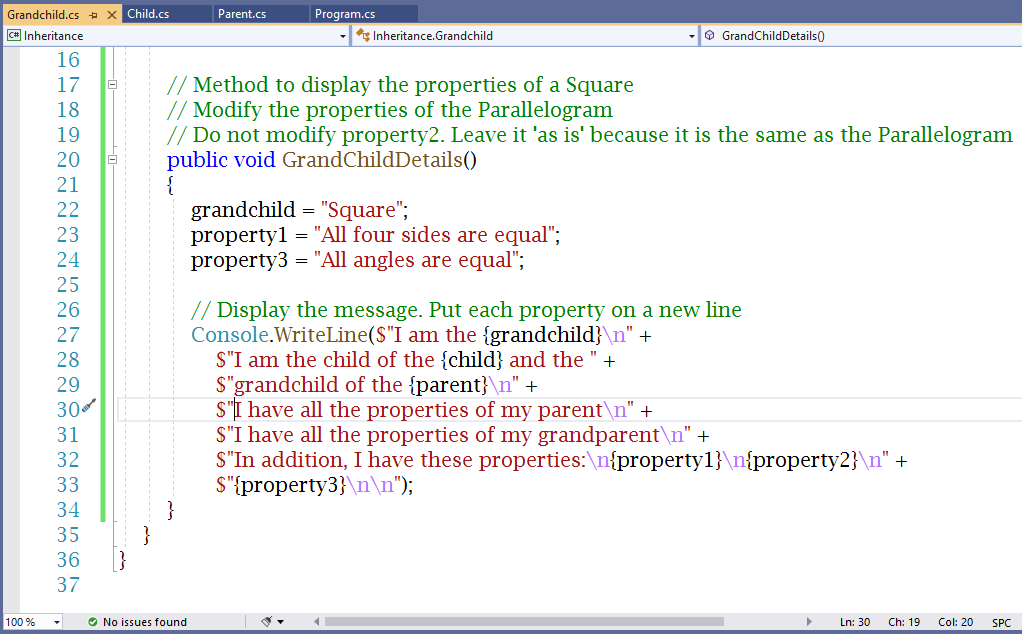Open the Program.cs tab
Screen dimensions: 1022x634
tap(344, 14)
